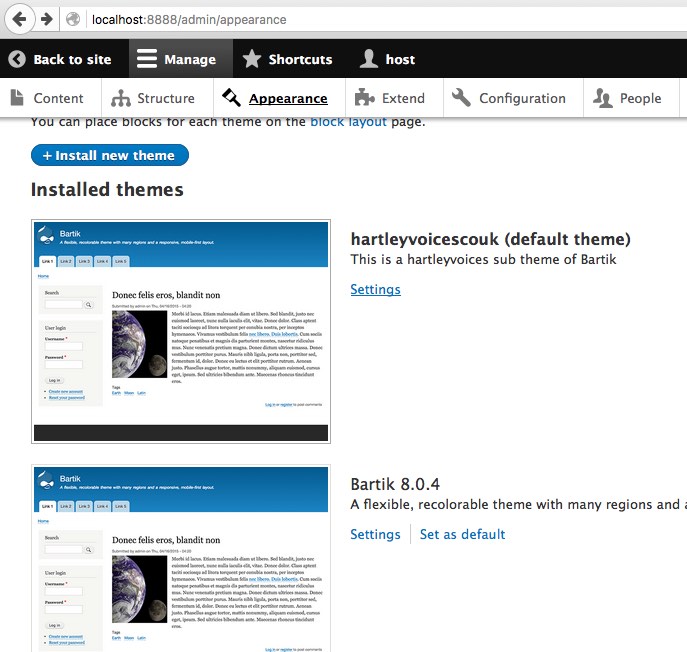Click the Back to site arrow icon

tap(17, 59)
